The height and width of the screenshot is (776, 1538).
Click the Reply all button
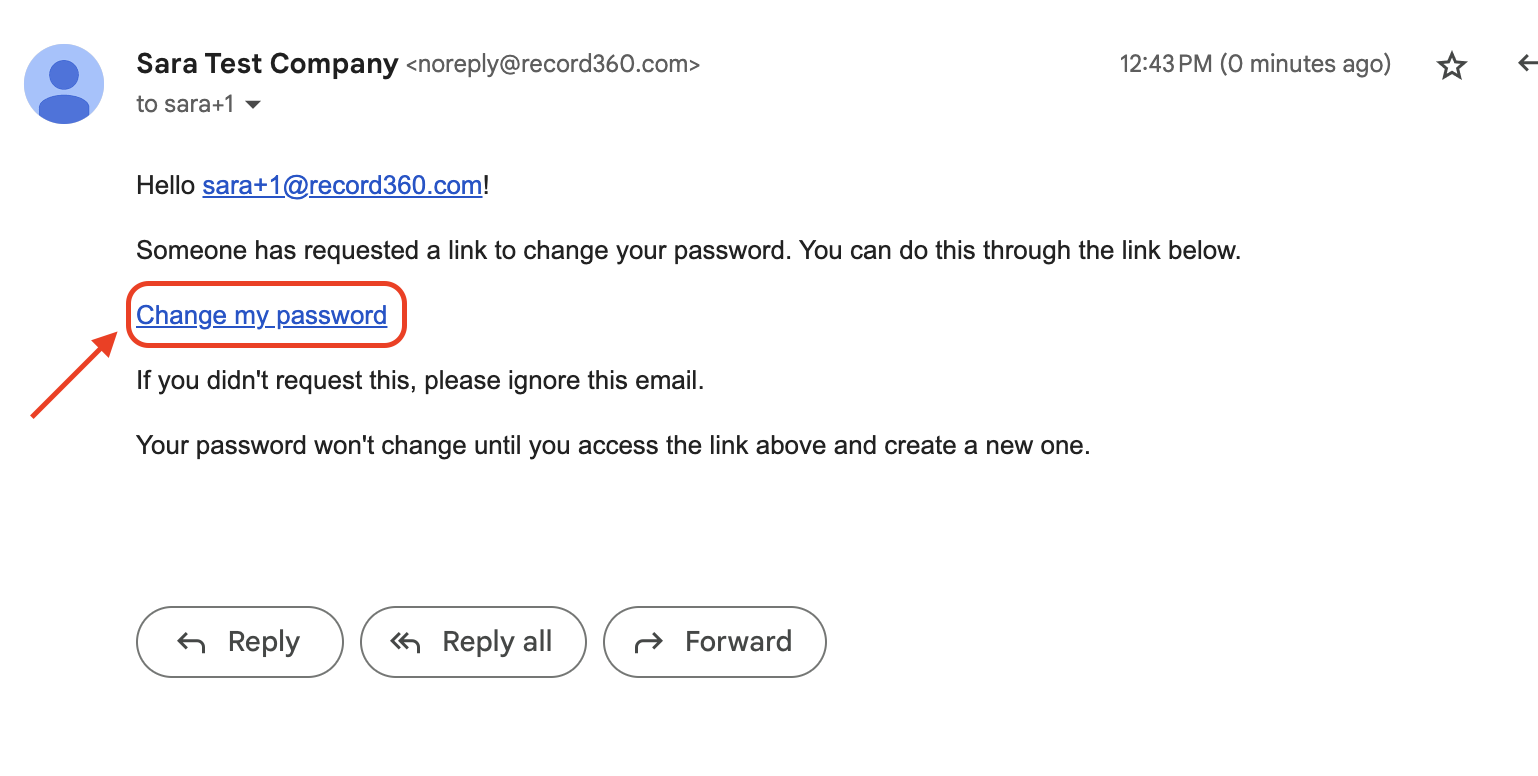click(x=473, y=642)
